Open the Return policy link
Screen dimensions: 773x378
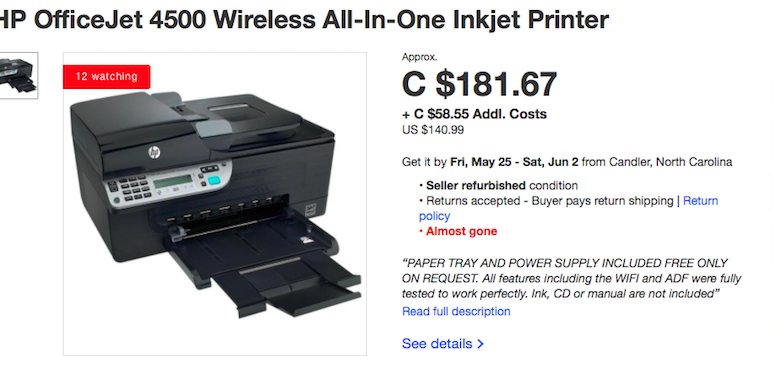(568, 208)
